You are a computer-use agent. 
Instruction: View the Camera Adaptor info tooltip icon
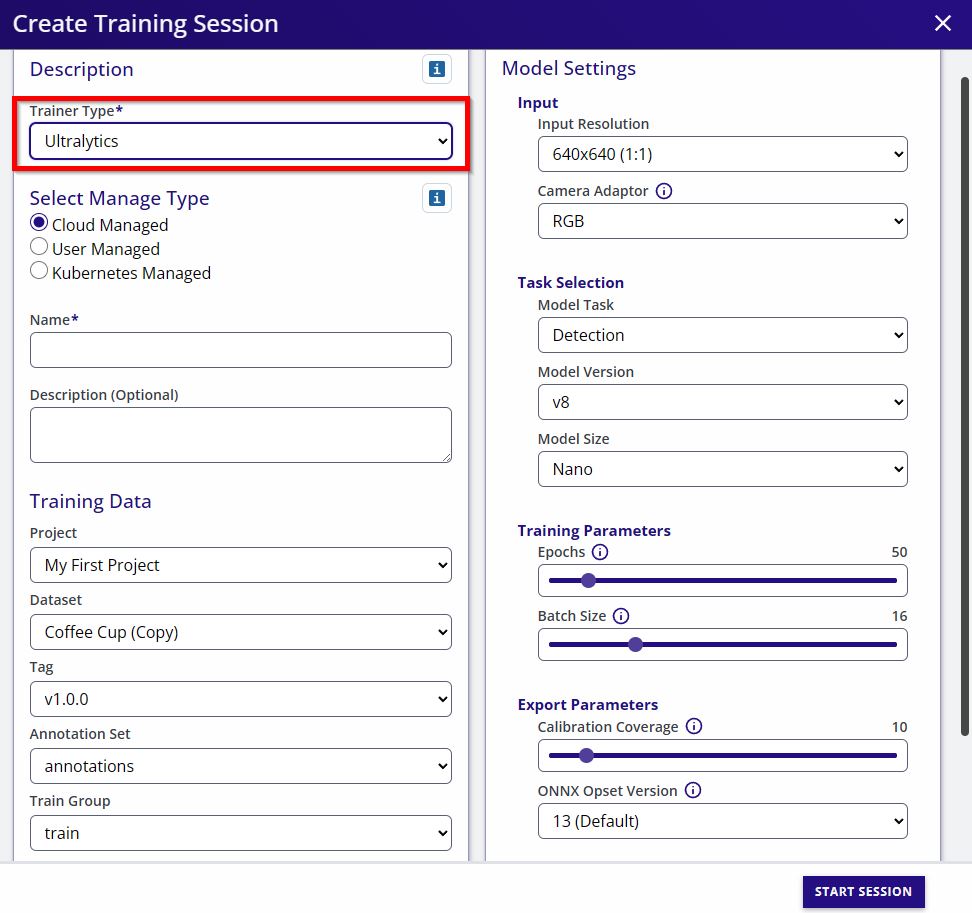coord(664,191)
